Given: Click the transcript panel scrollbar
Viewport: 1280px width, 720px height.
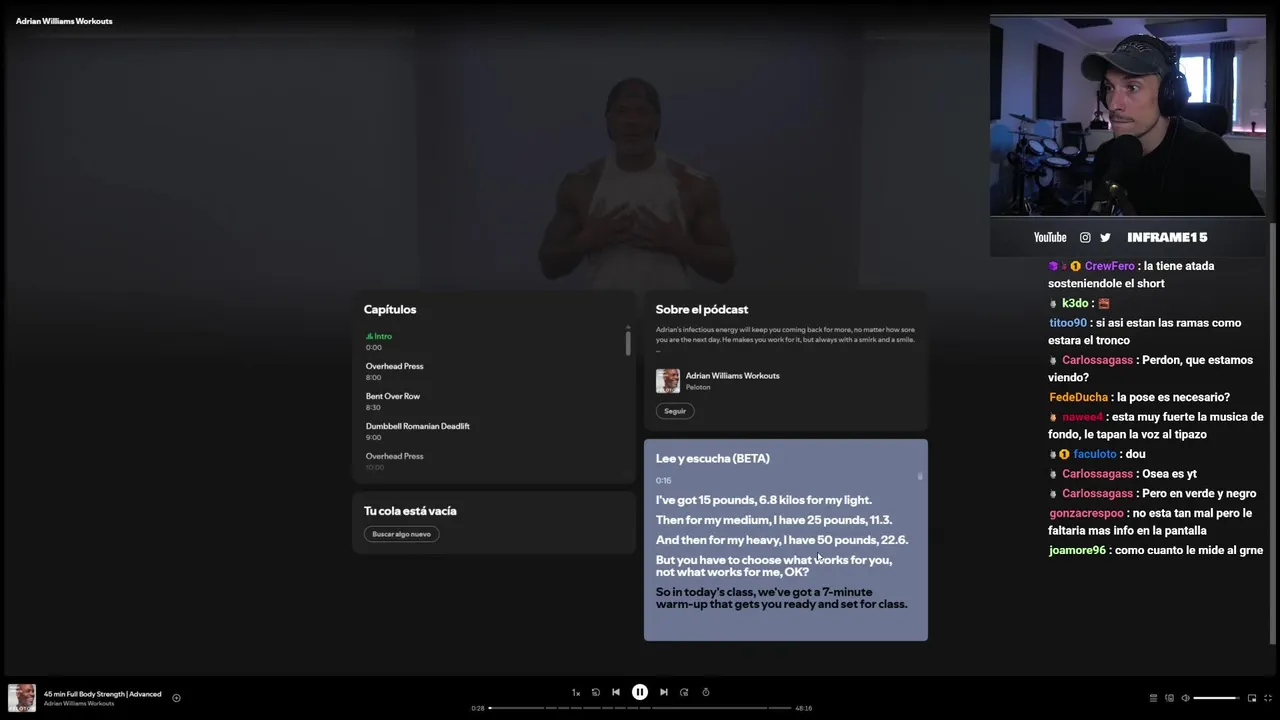Looking at the screenshot, I should [x=920, y=477].
